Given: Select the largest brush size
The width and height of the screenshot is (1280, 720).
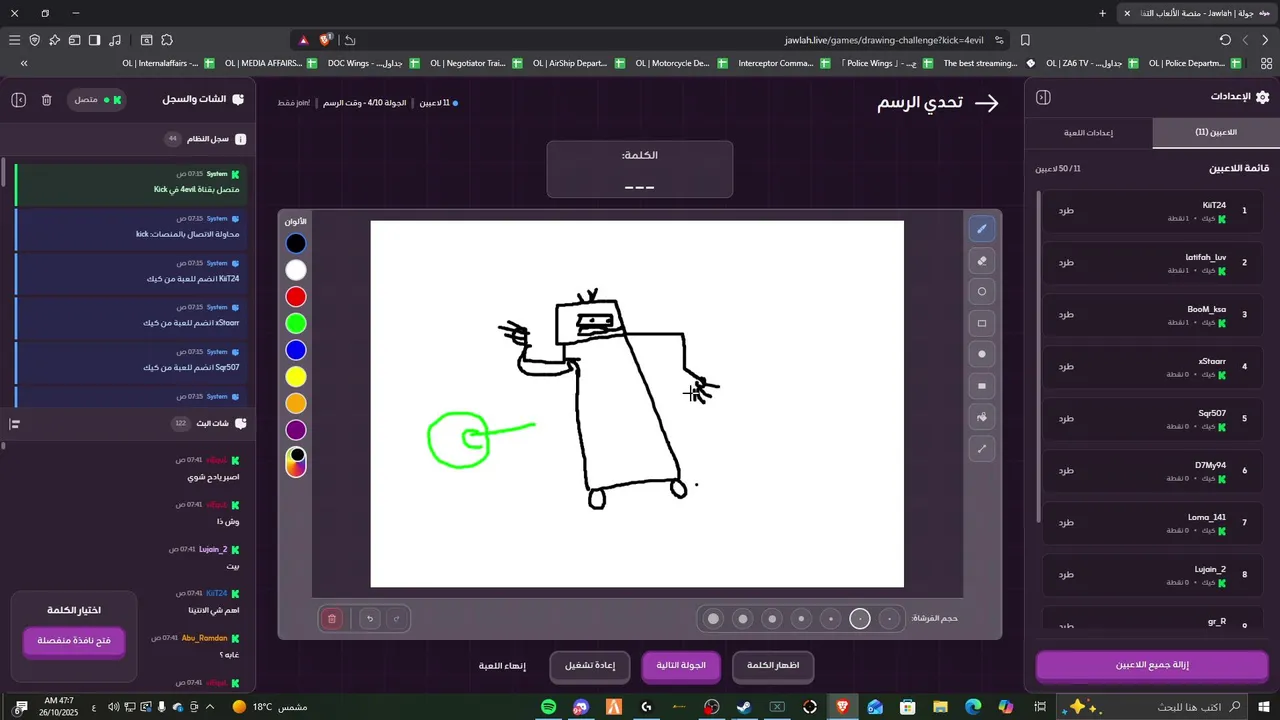Looking at the screenshot, I should point(713,619).
